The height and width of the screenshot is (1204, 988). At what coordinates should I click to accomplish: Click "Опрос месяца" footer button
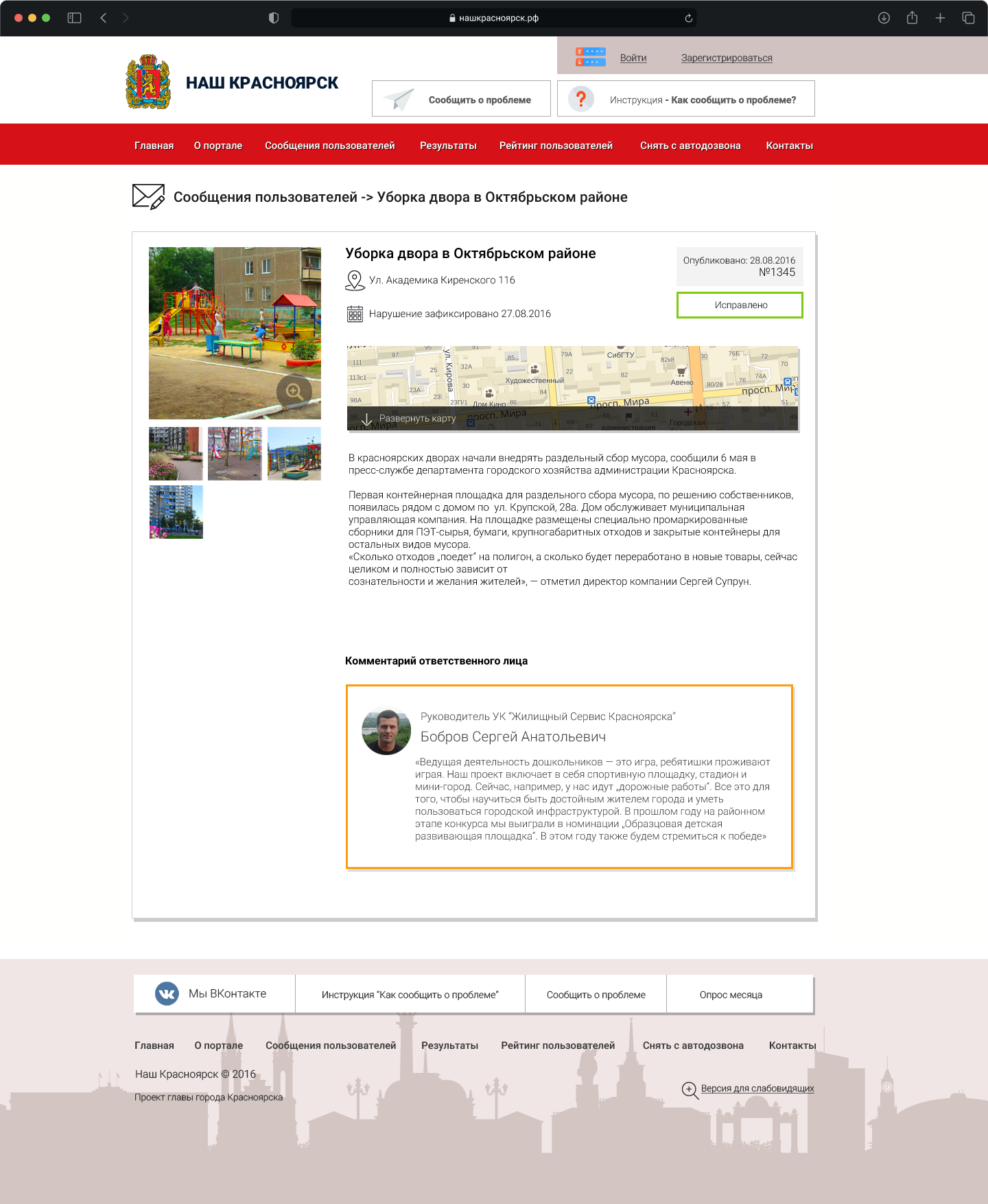click(731, 995)
